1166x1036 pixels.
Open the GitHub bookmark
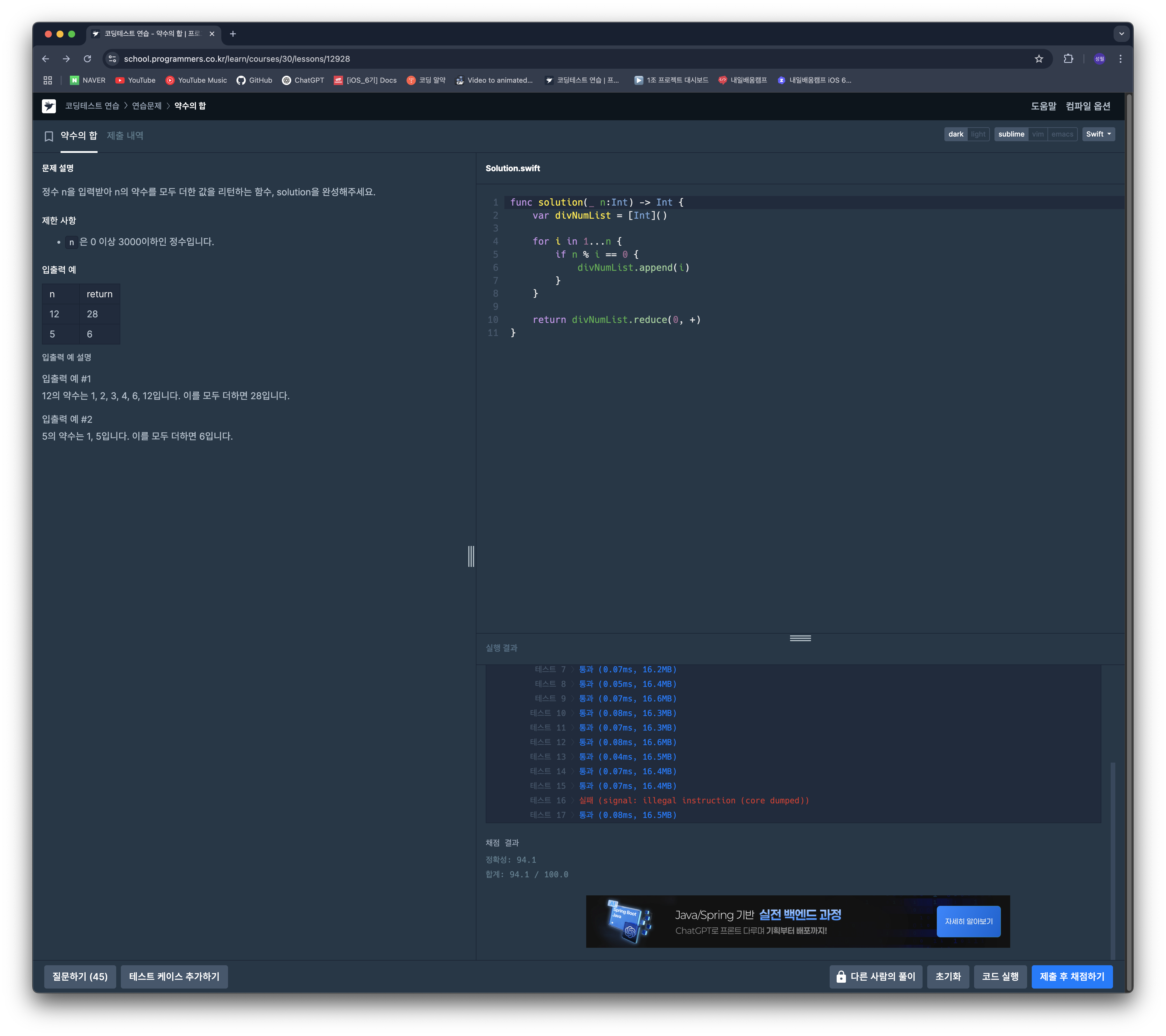click(255, 80)
